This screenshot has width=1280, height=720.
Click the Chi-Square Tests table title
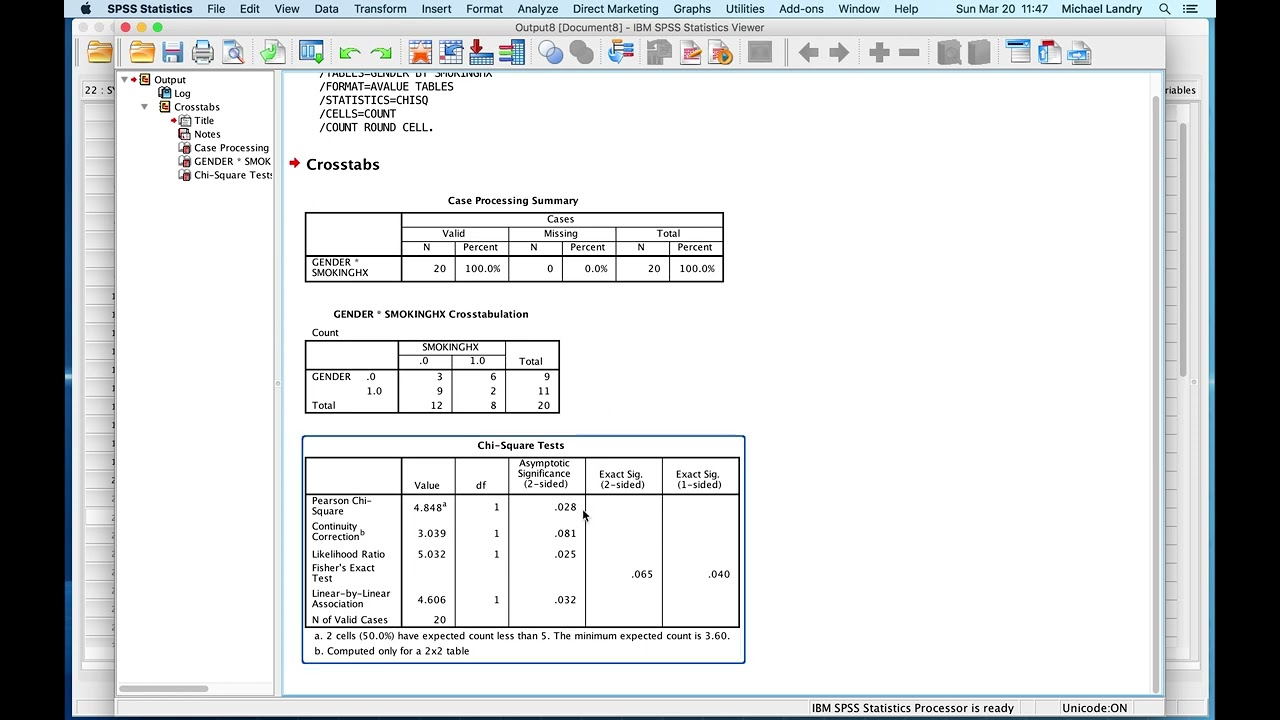pyautogui.click(x=521, y=445)
